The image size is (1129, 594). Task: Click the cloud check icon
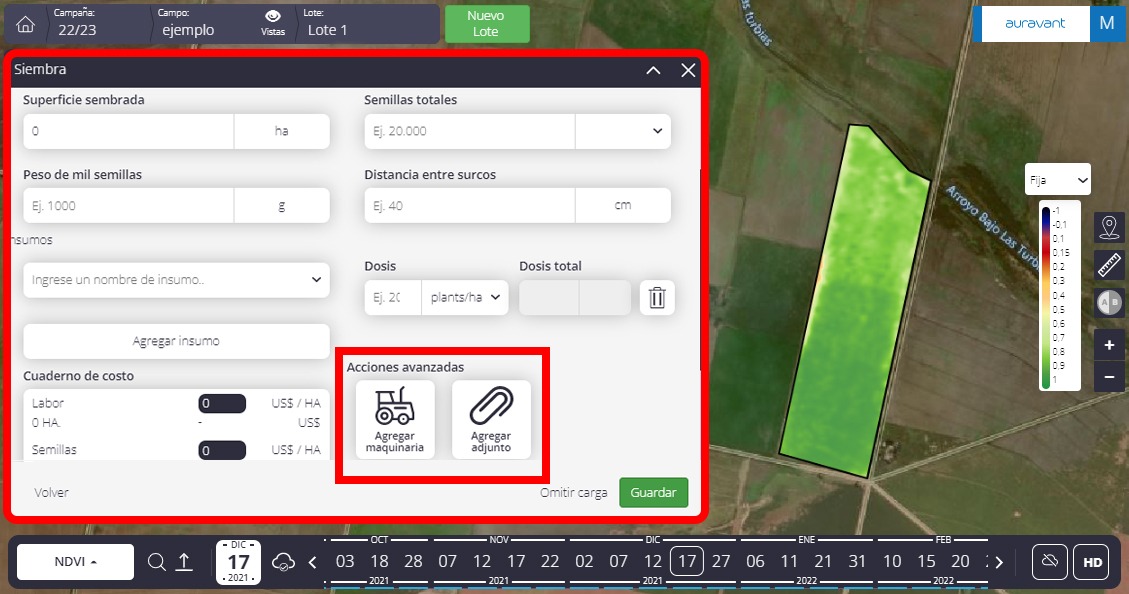tap(283, 562)
